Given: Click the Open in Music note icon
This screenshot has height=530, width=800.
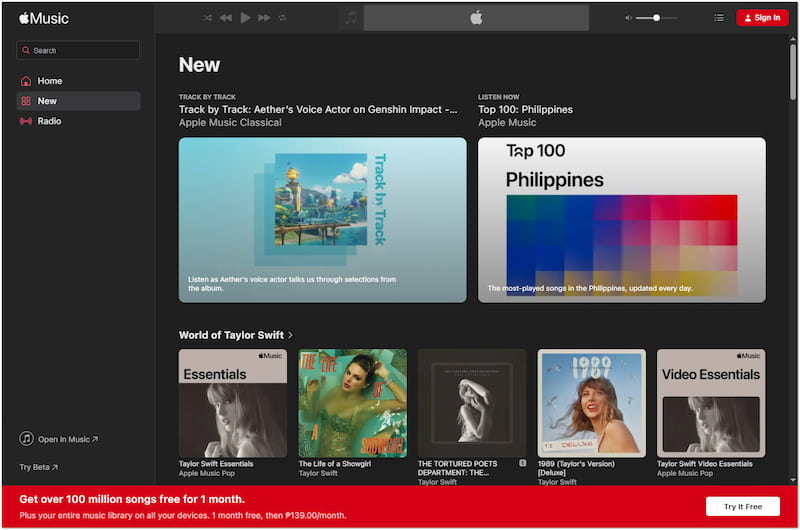Looking at the screenshot, I should click(x=27, y=439).
